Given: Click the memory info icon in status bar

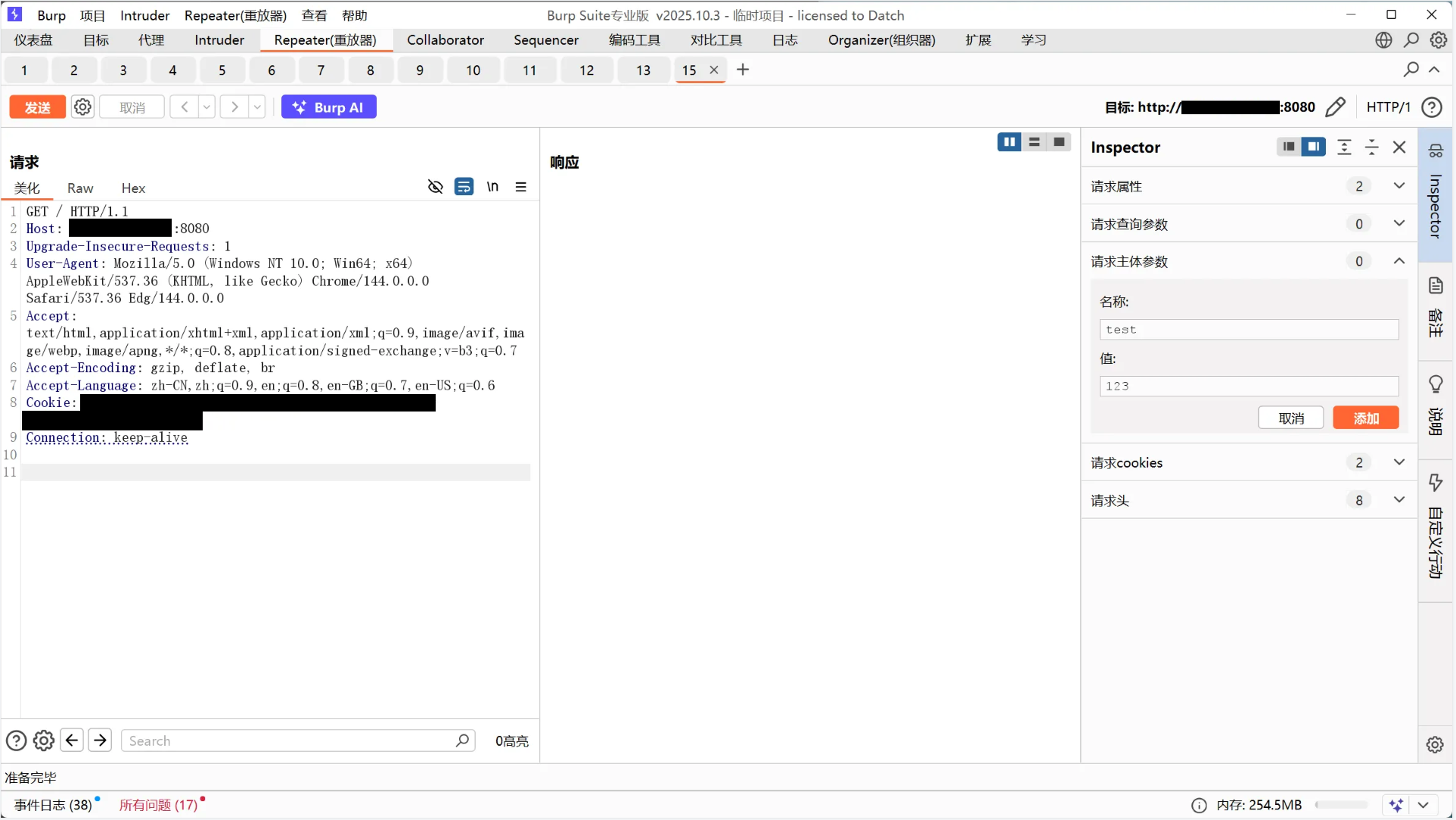Looking at the screenshot, I should (x=1199, y=806).
